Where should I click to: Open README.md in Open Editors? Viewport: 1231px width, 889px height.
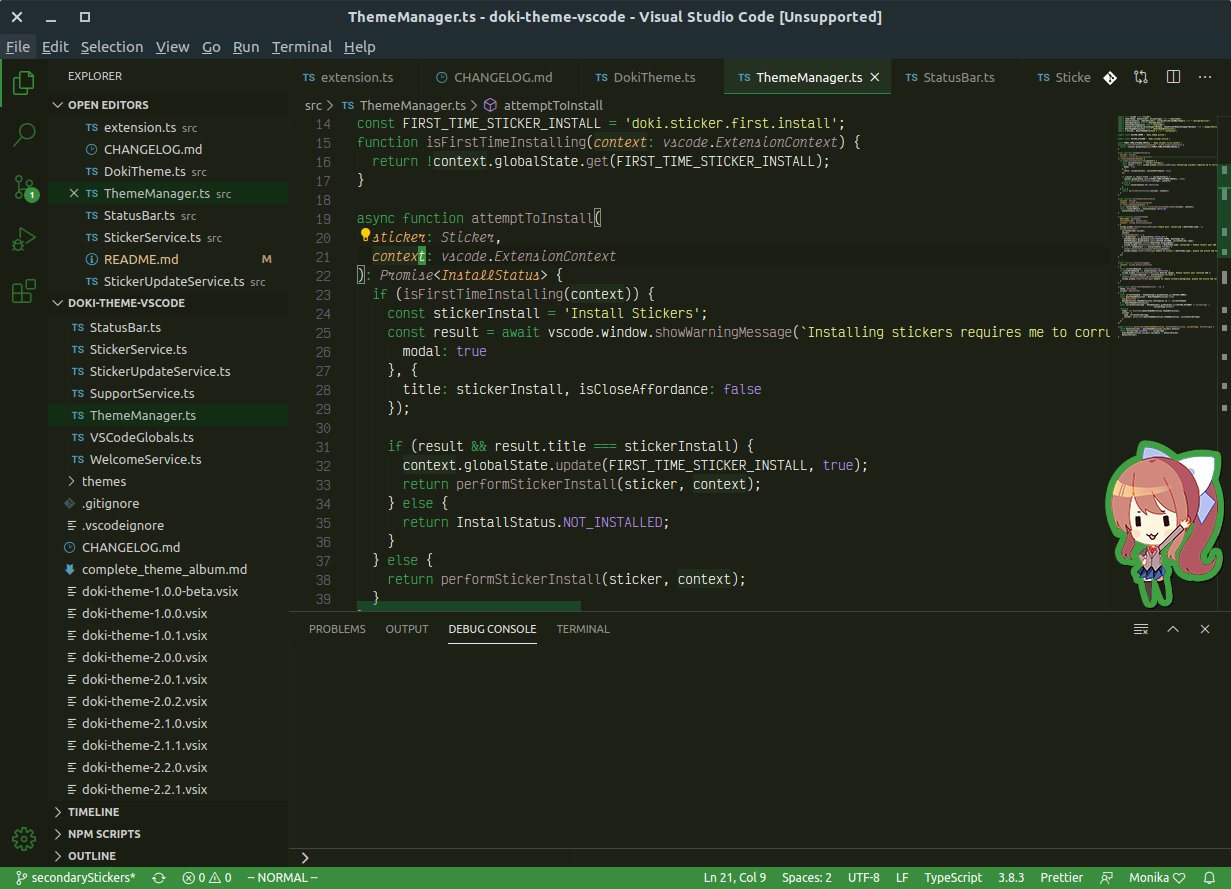pos(168,259)
